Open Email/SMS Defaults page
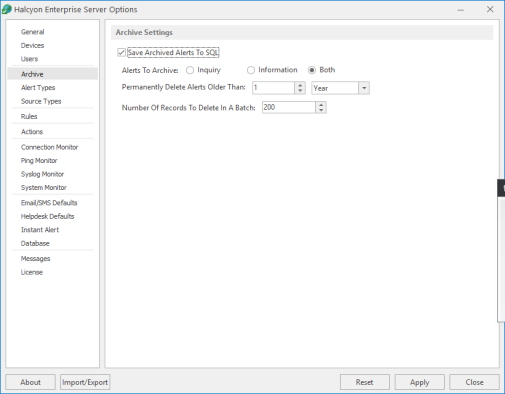Screen dimensions: 505x394 pos(49,203)
